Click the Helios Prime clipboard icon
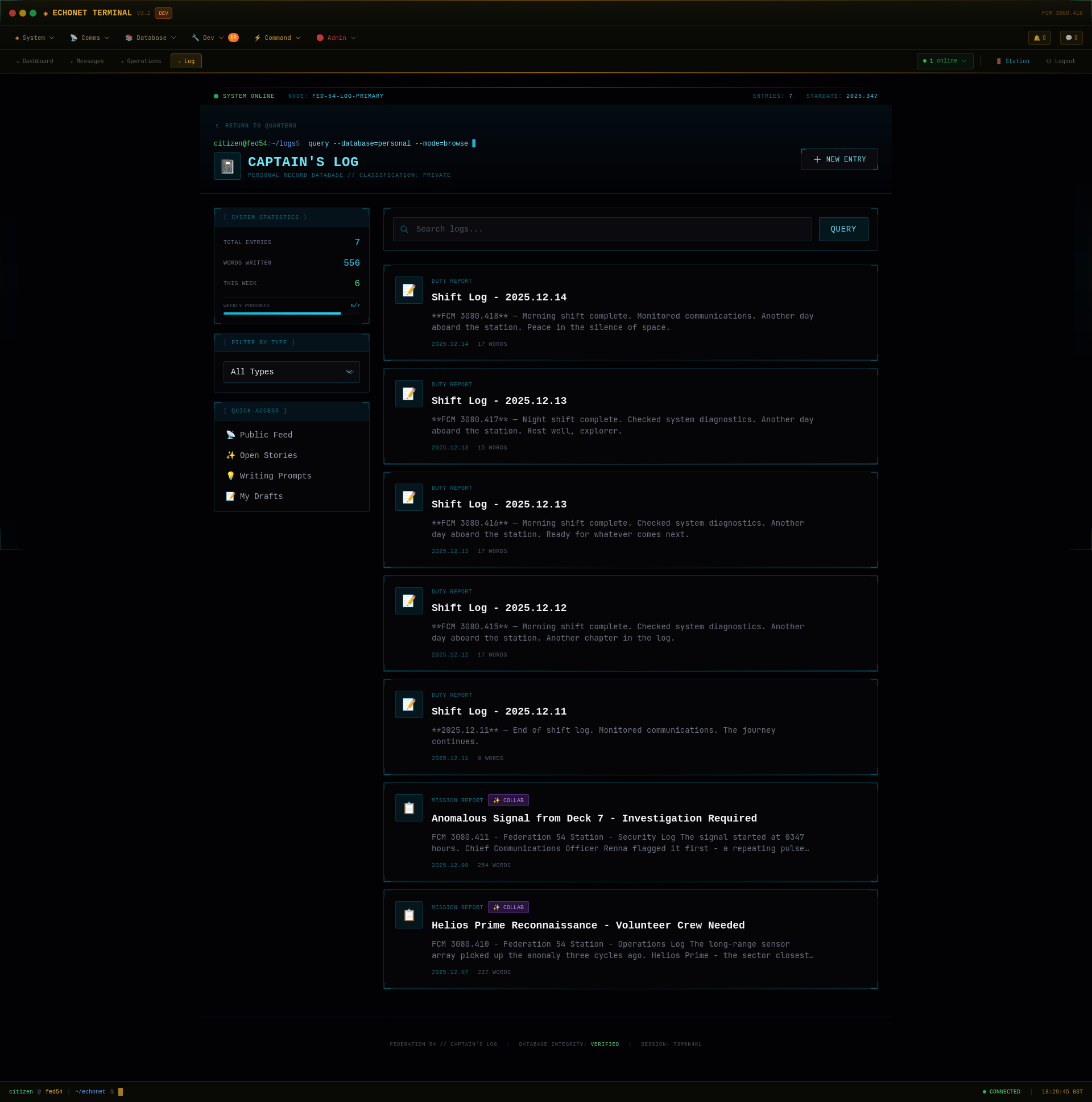This screenshot has width=1092, height=1102. pos(408,915)
